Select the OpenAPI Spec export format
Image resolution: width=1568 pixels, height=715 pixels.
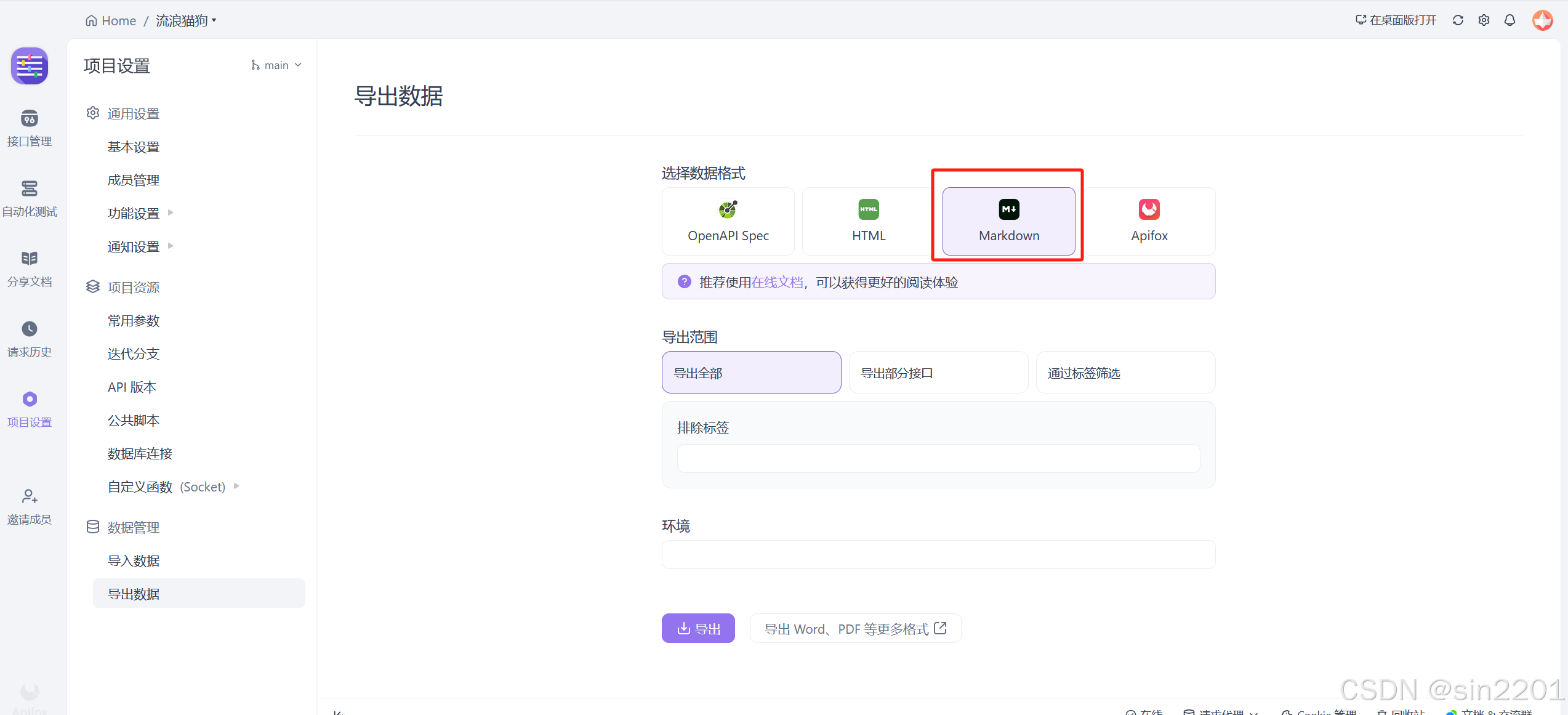point(728,222)
